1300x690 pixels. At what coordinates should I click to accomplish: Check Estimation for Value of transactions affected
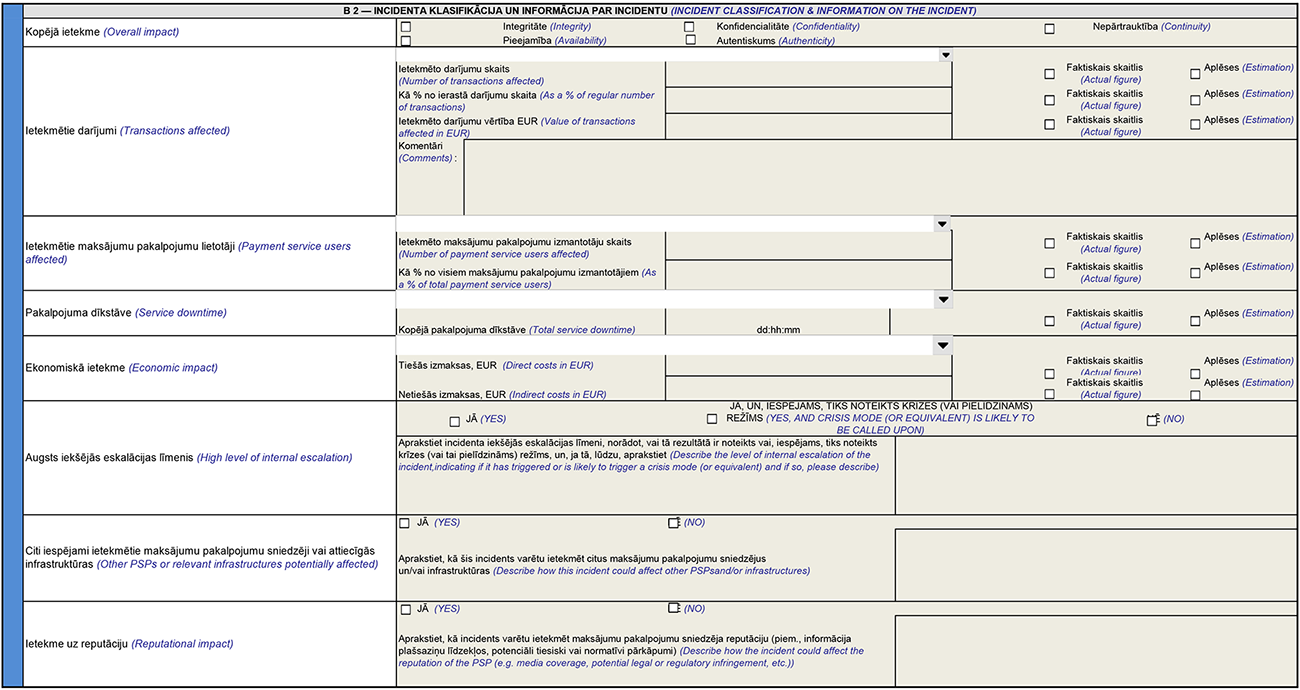[1195, 125]
